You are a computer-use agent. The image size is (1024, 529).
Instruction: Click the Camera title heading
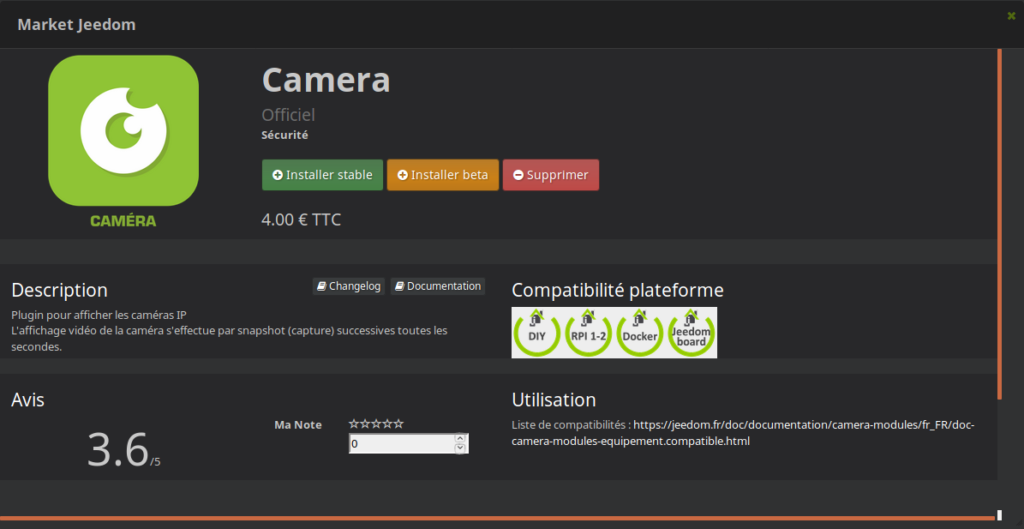[326, 80]
